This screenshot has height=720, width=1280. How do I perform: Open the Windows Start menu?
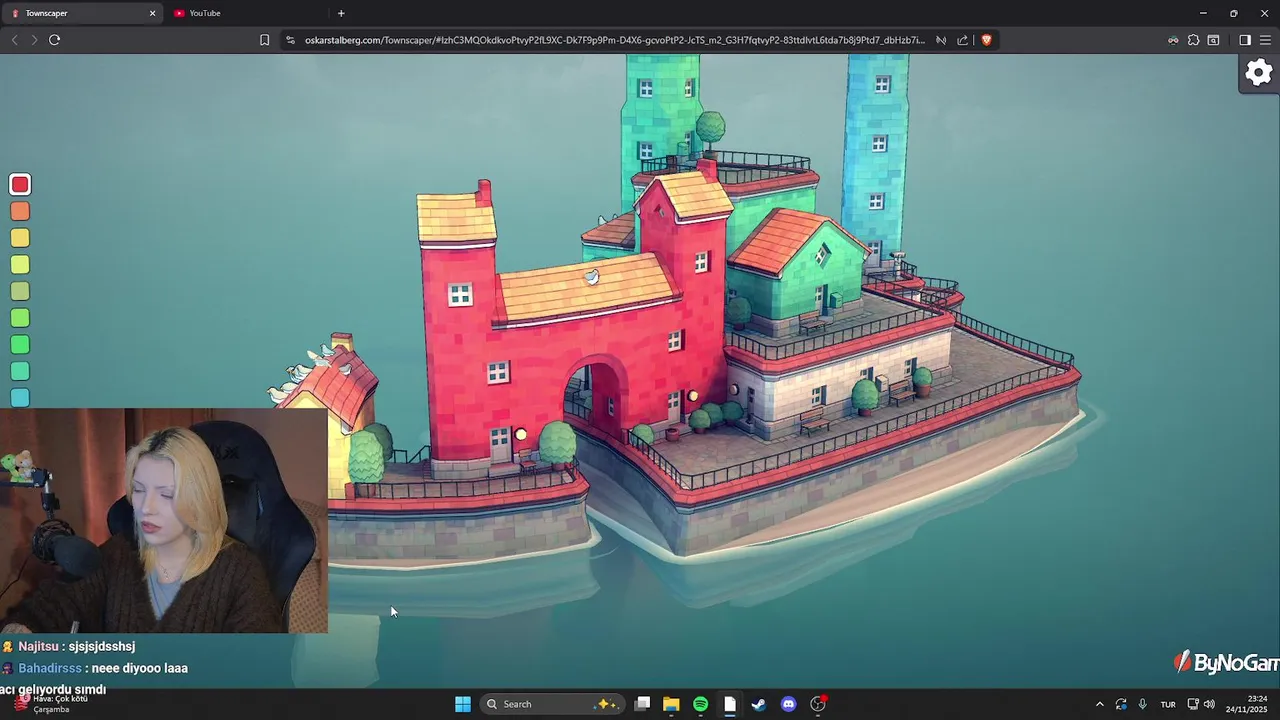[463, 704]
